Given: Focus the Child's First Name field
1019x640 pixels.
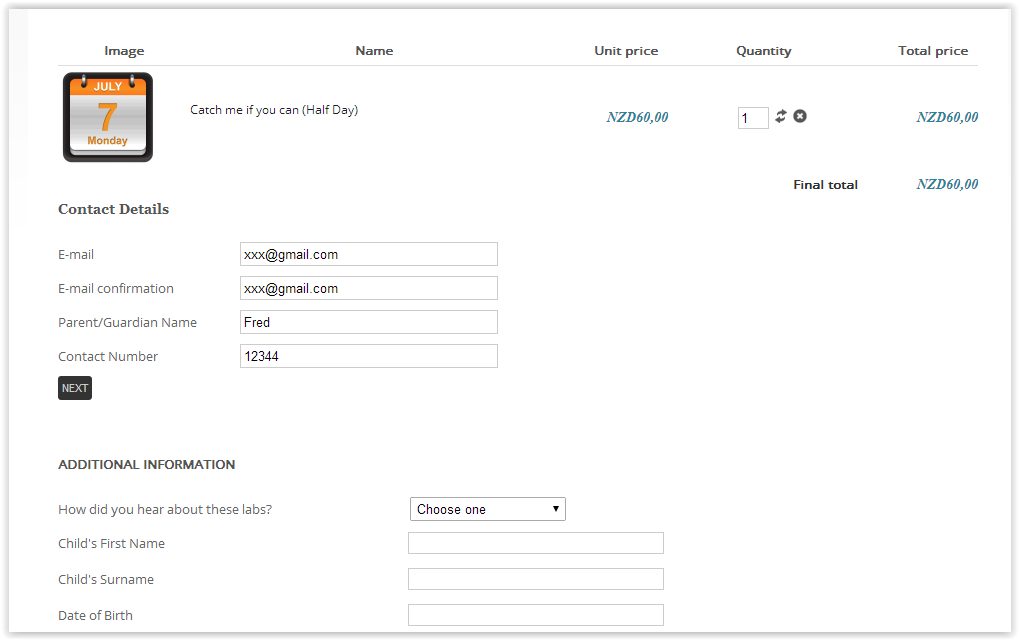Looking at the screenshot, I should pyautogui.click(x=535, y=543).
